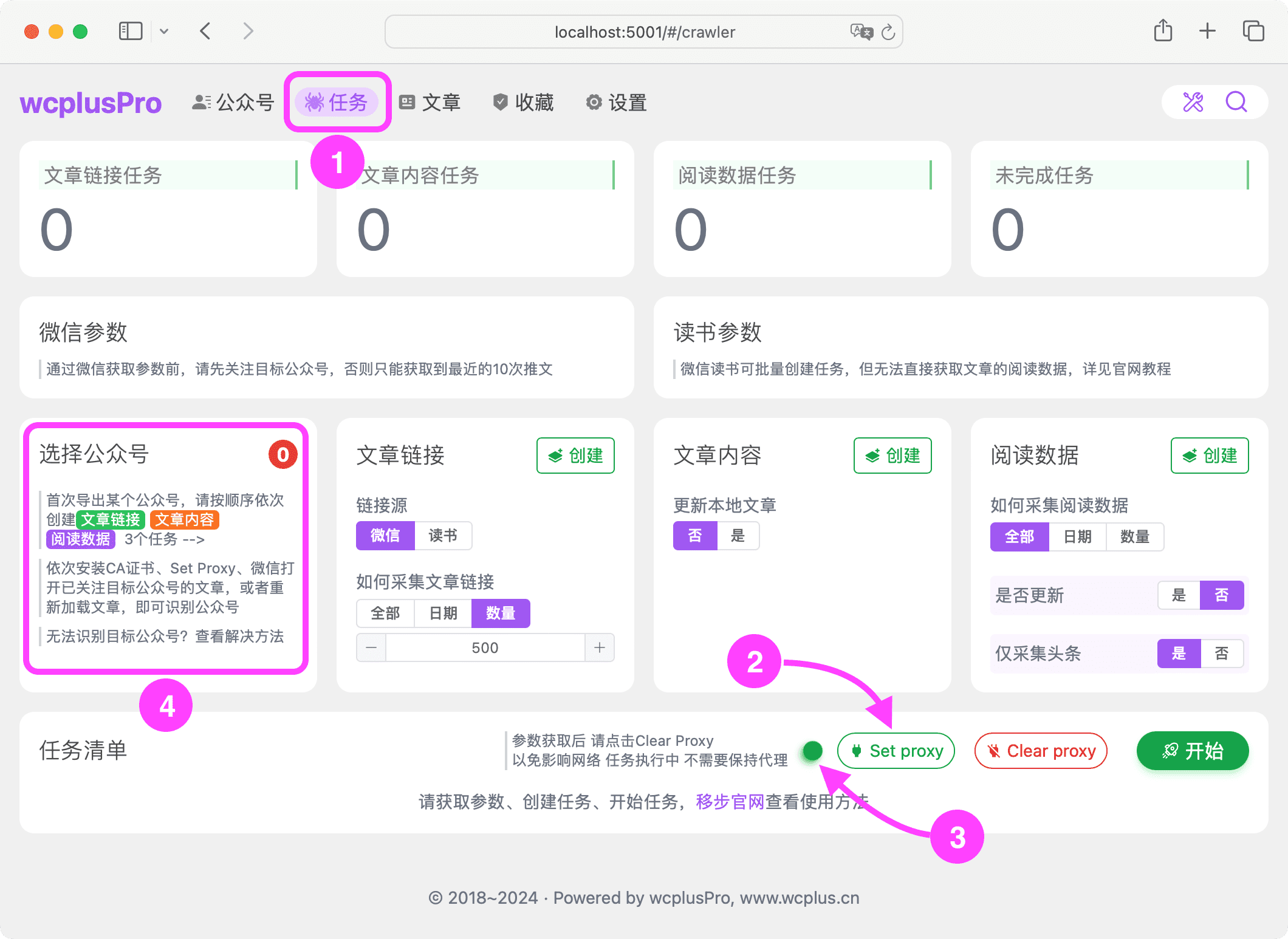Click the 设置 gear icon in the navigation
The image size is (1288, 939).
(593, 102)
